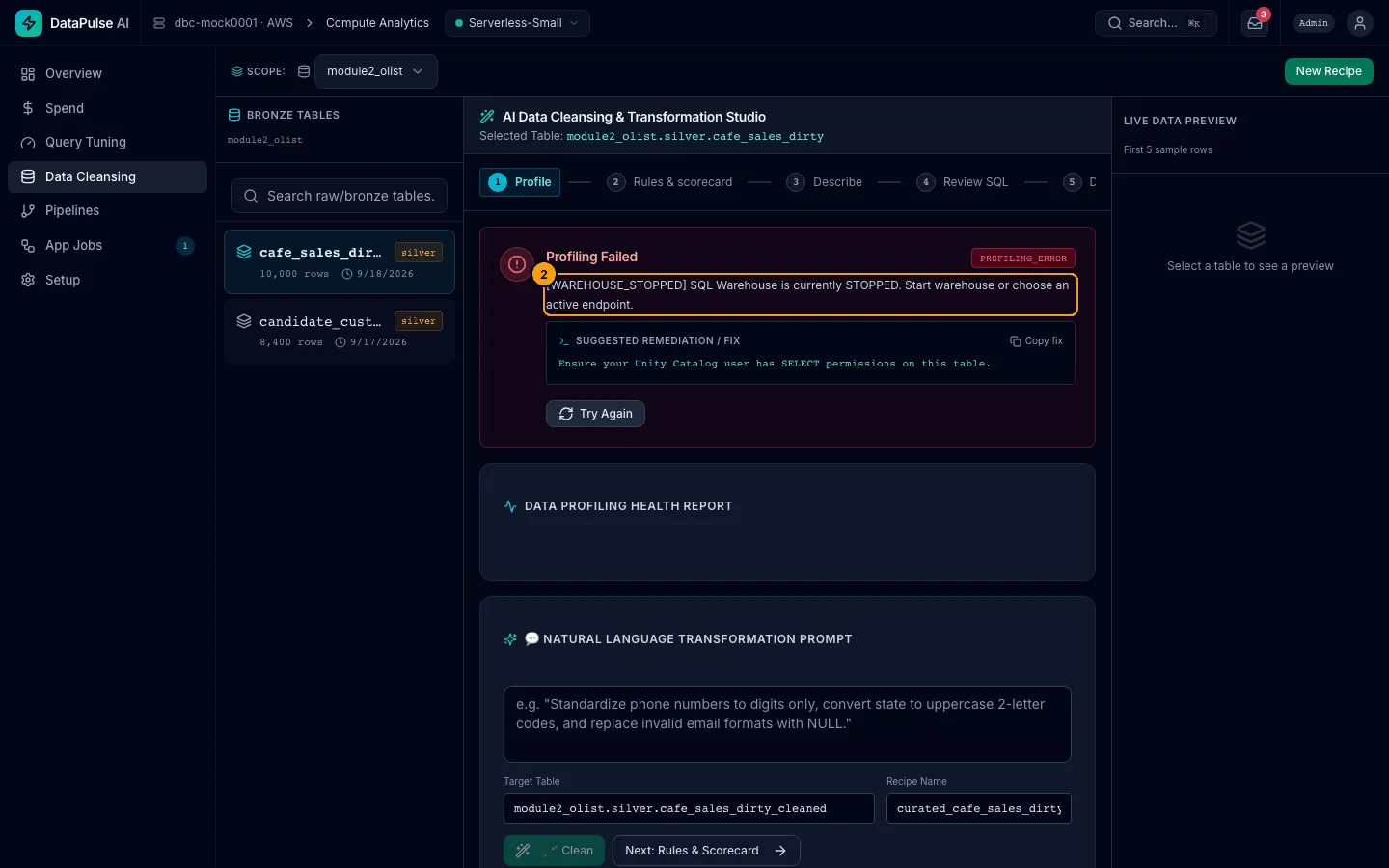Copy the suggested fix
Screen dimensions: 1389x868
point(1036,340)
